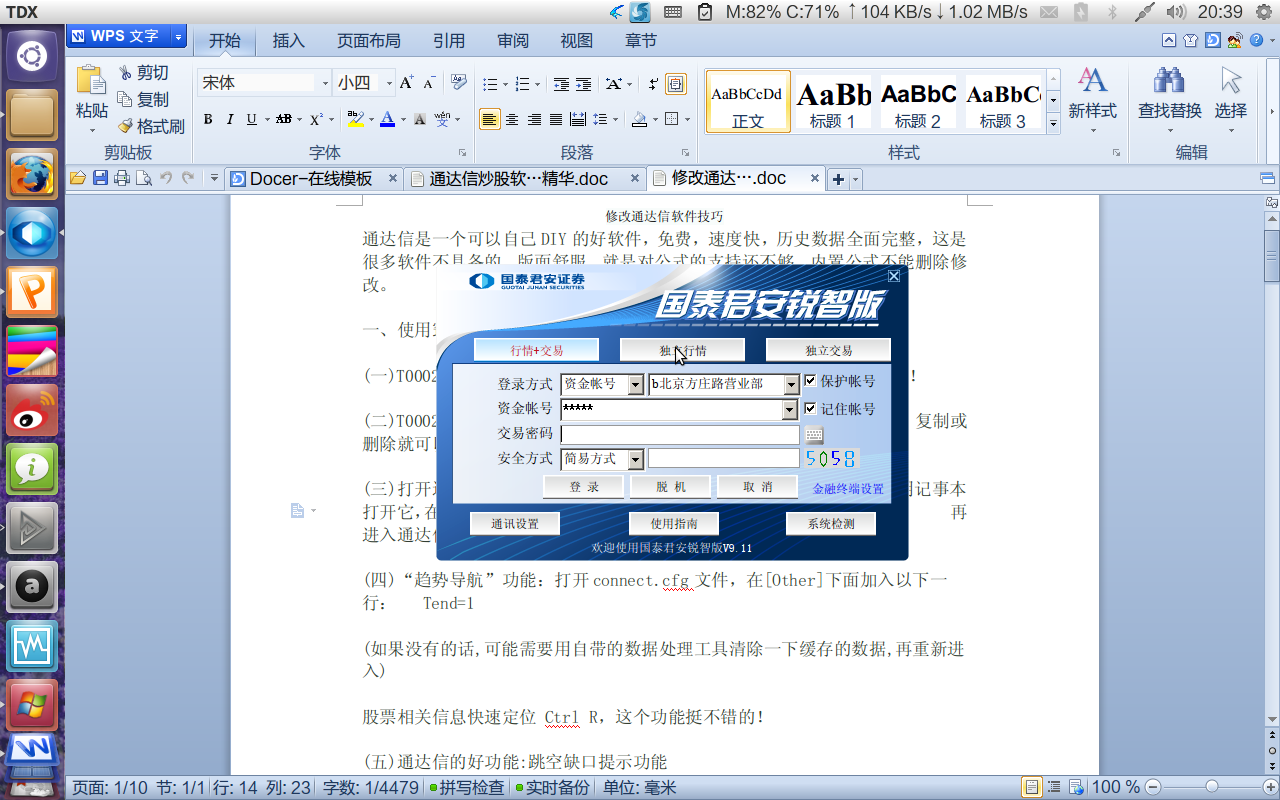Image resolution: width=1280 pixels, height=800 pixels.
Task: Click the Save floppy disk icon
Action: click(x=100, y=178)
